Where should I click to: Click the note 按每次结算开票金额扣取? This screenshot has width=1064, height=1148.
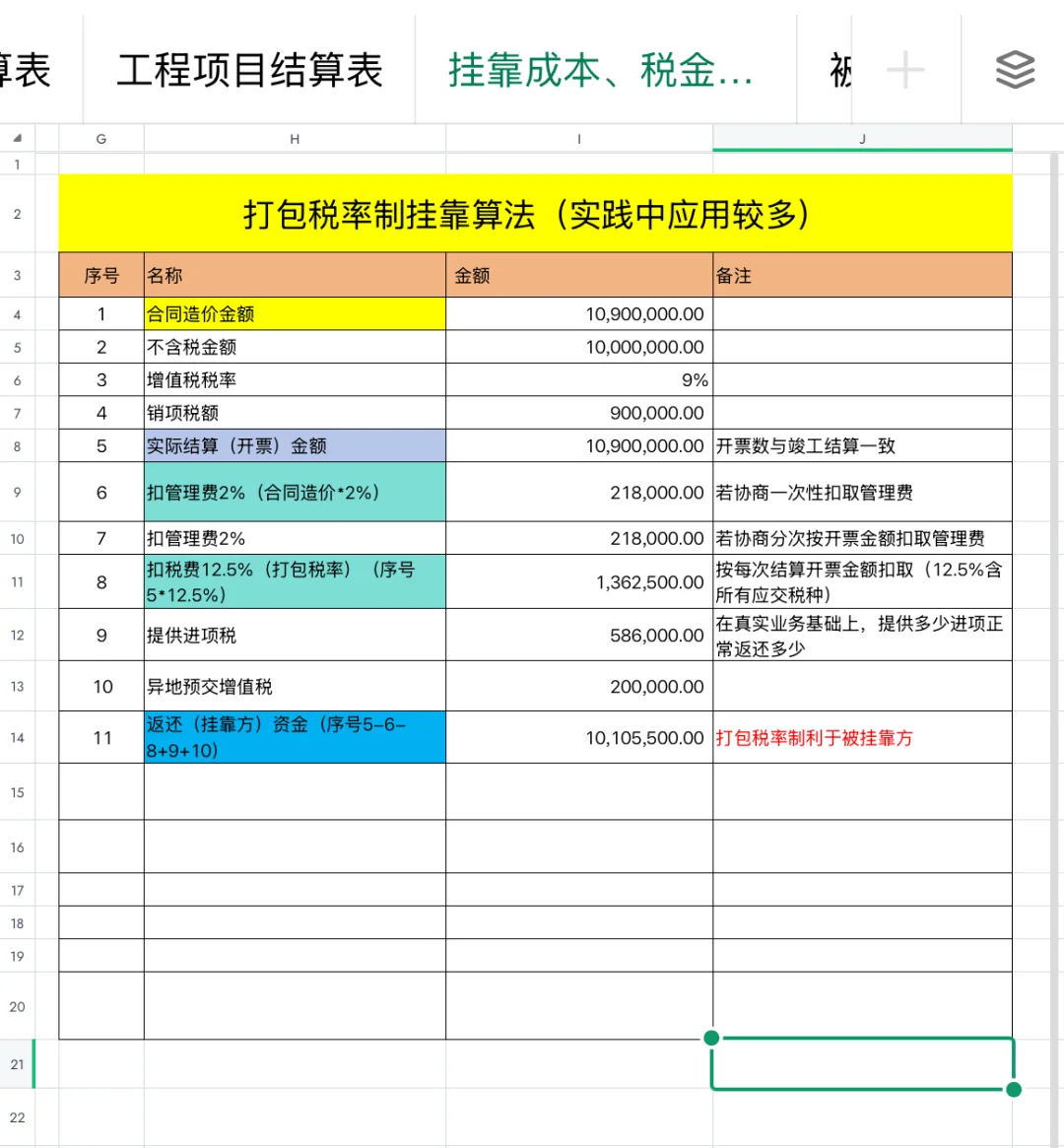862,582
